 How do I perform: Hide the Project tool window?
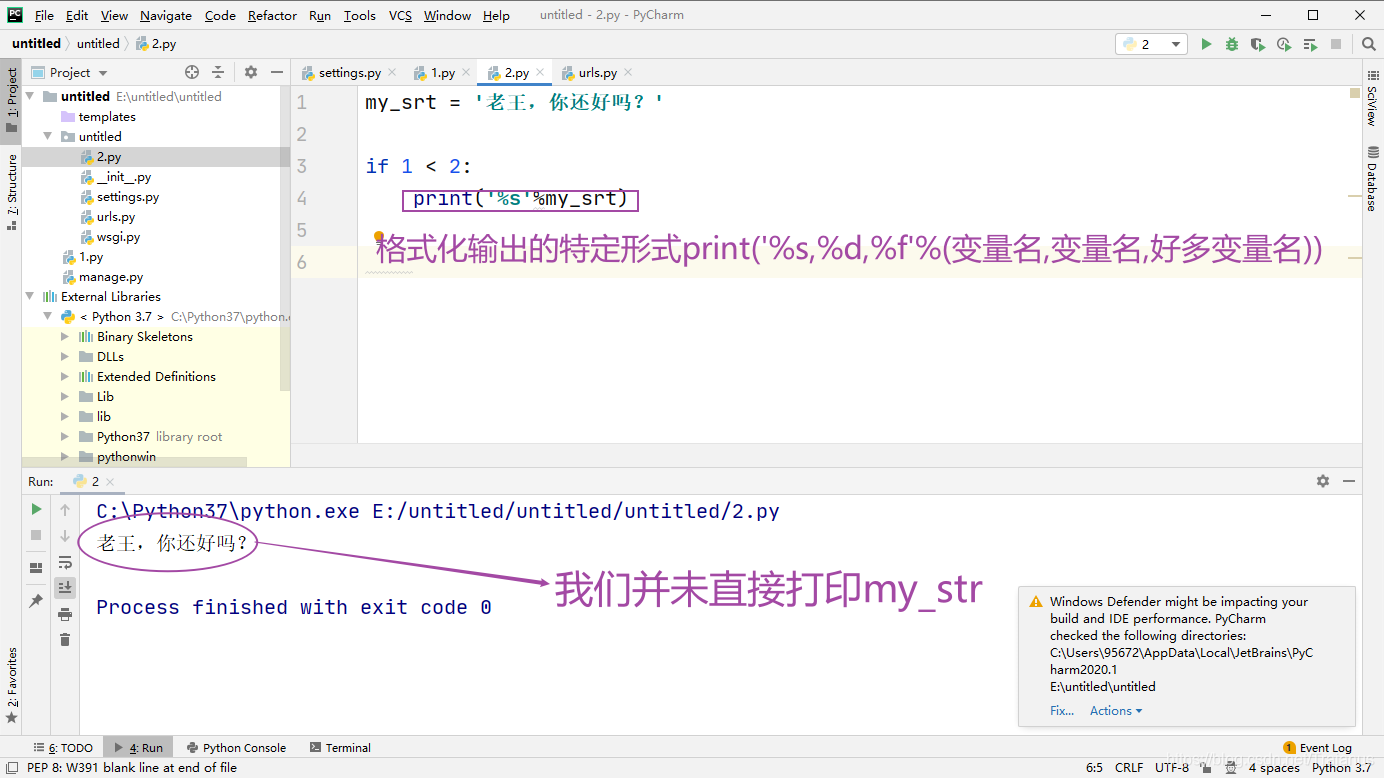[276, 72]
